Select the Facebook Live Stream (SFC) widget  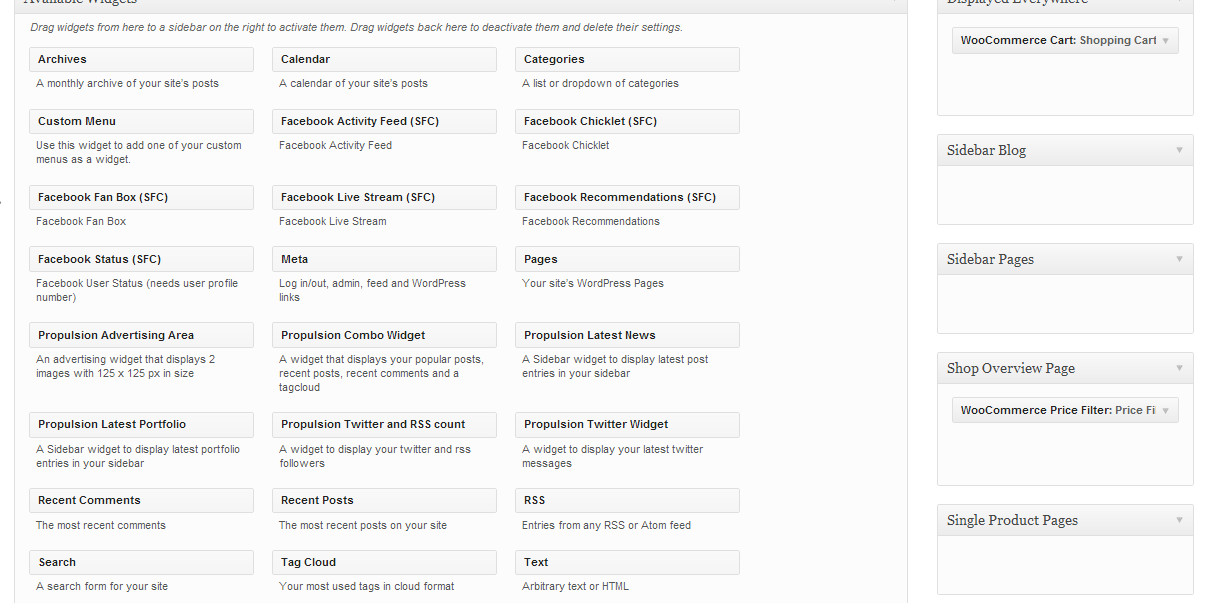(384, 198)
